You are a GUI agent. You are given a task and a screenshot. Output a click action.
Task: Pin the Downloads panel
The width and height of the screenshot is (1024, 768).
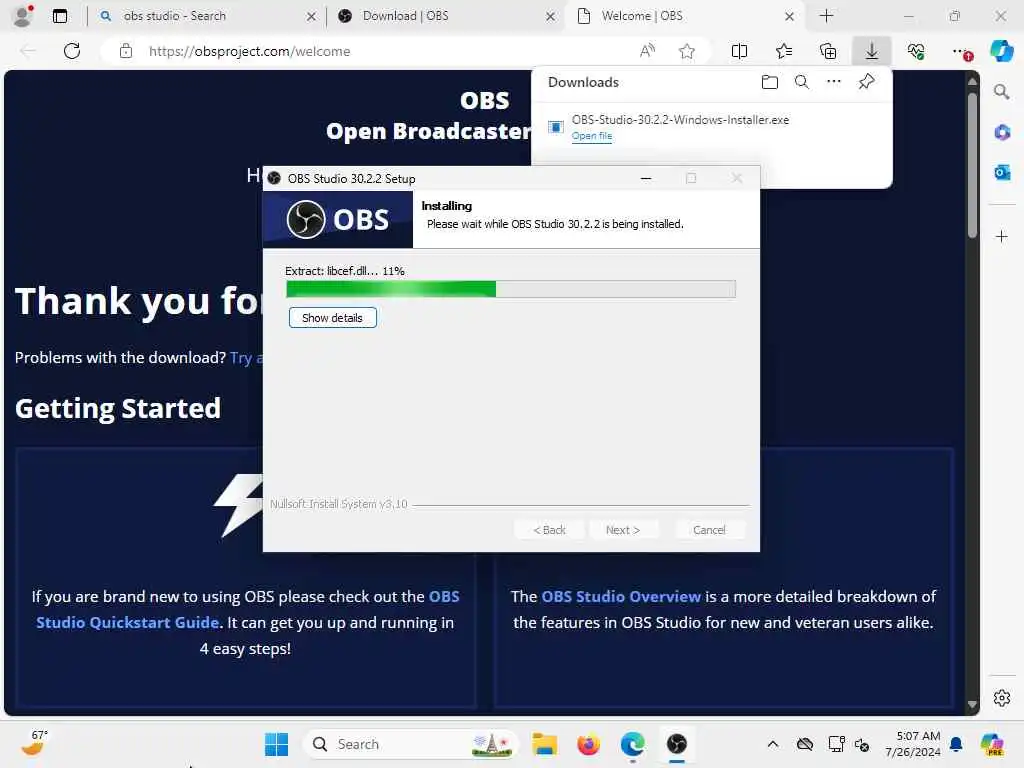pos(867,82)
